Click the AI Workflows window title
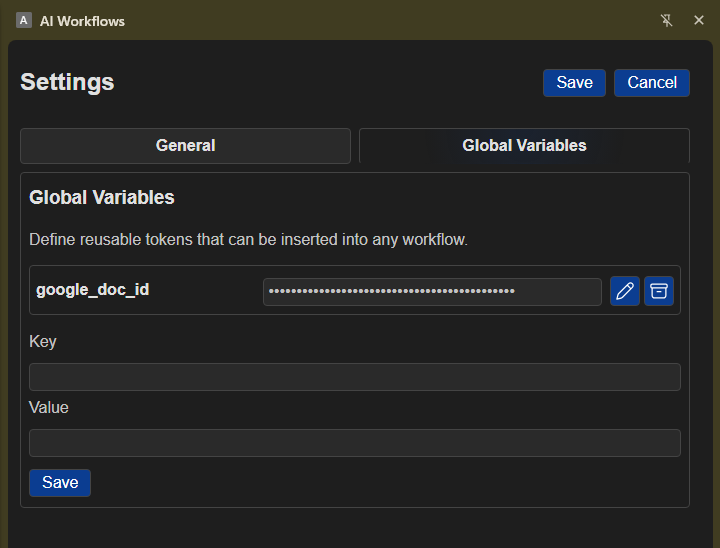The height and width of the screenshot is (548, 720). tap(82, 21)
